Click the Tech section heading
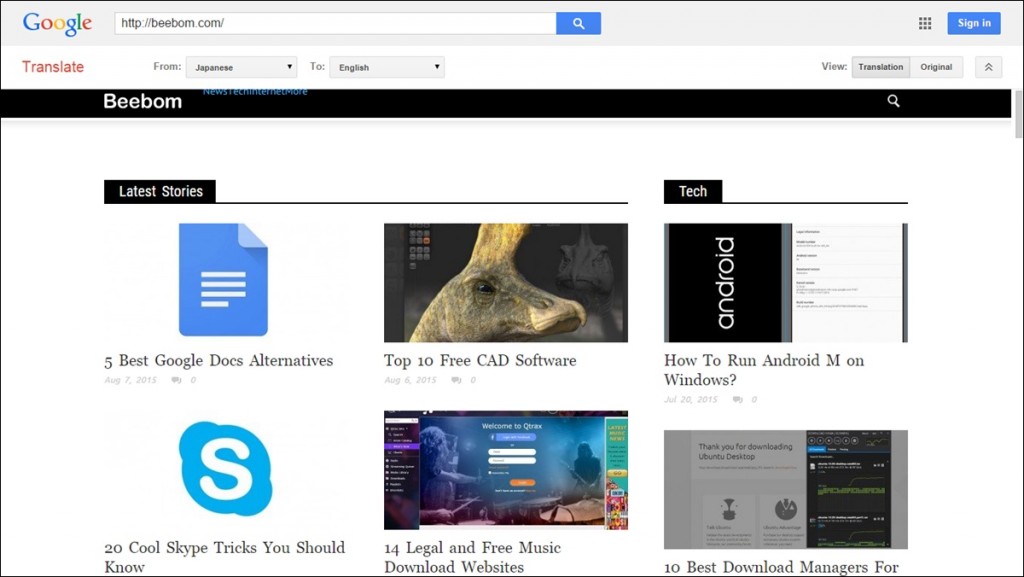The height and width of the screenshot is (577, 1024). pyautogui.click(x=693, y=191)
